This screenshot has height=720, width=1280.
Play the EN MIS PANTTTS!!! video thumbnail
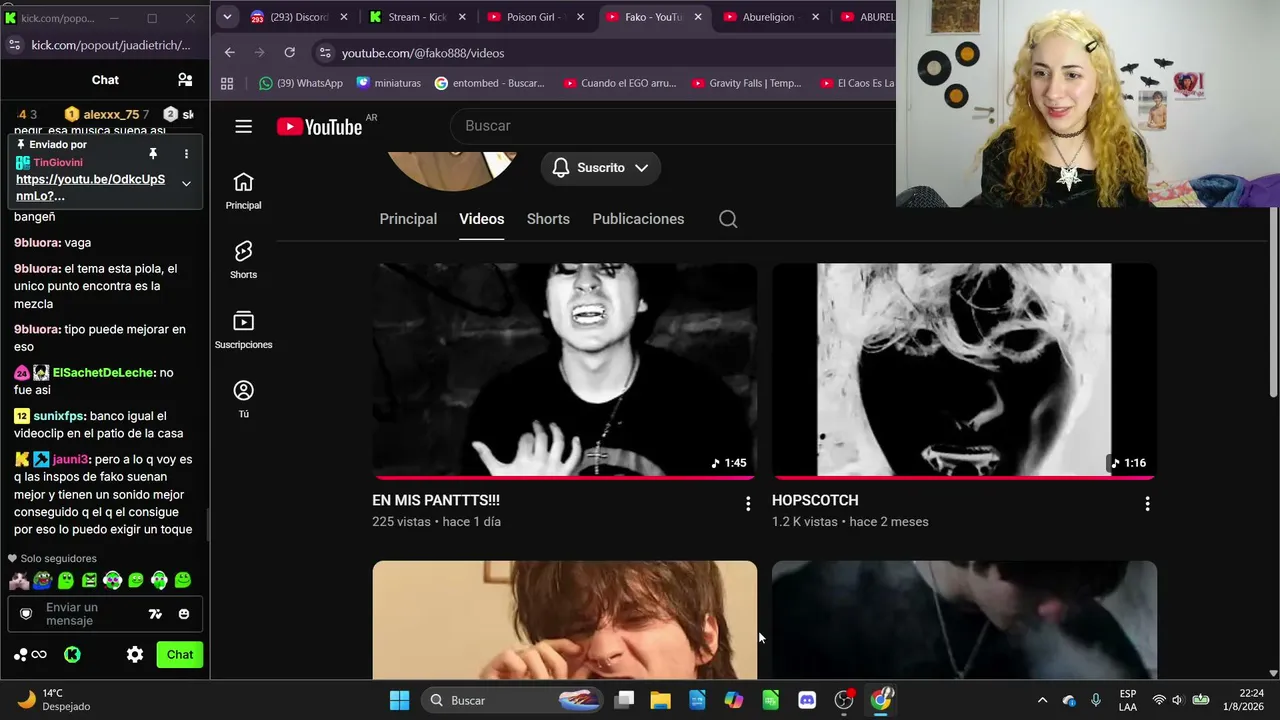tap(565, 371)
